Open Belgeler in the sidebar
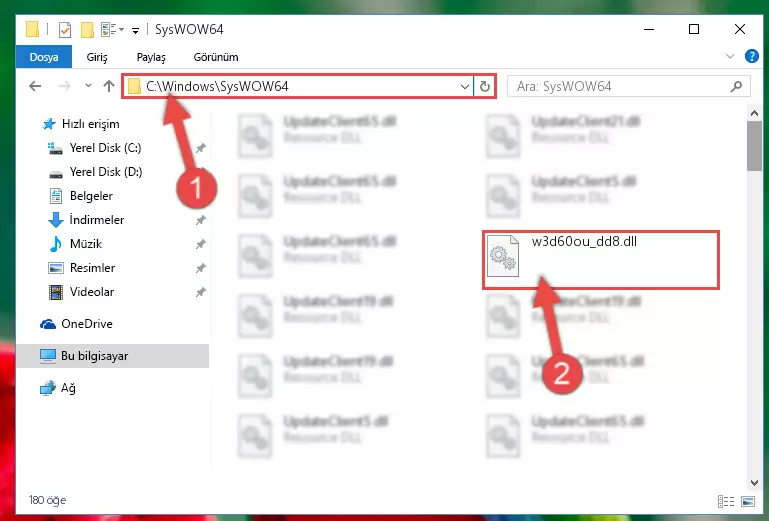 tap(91, 196)
